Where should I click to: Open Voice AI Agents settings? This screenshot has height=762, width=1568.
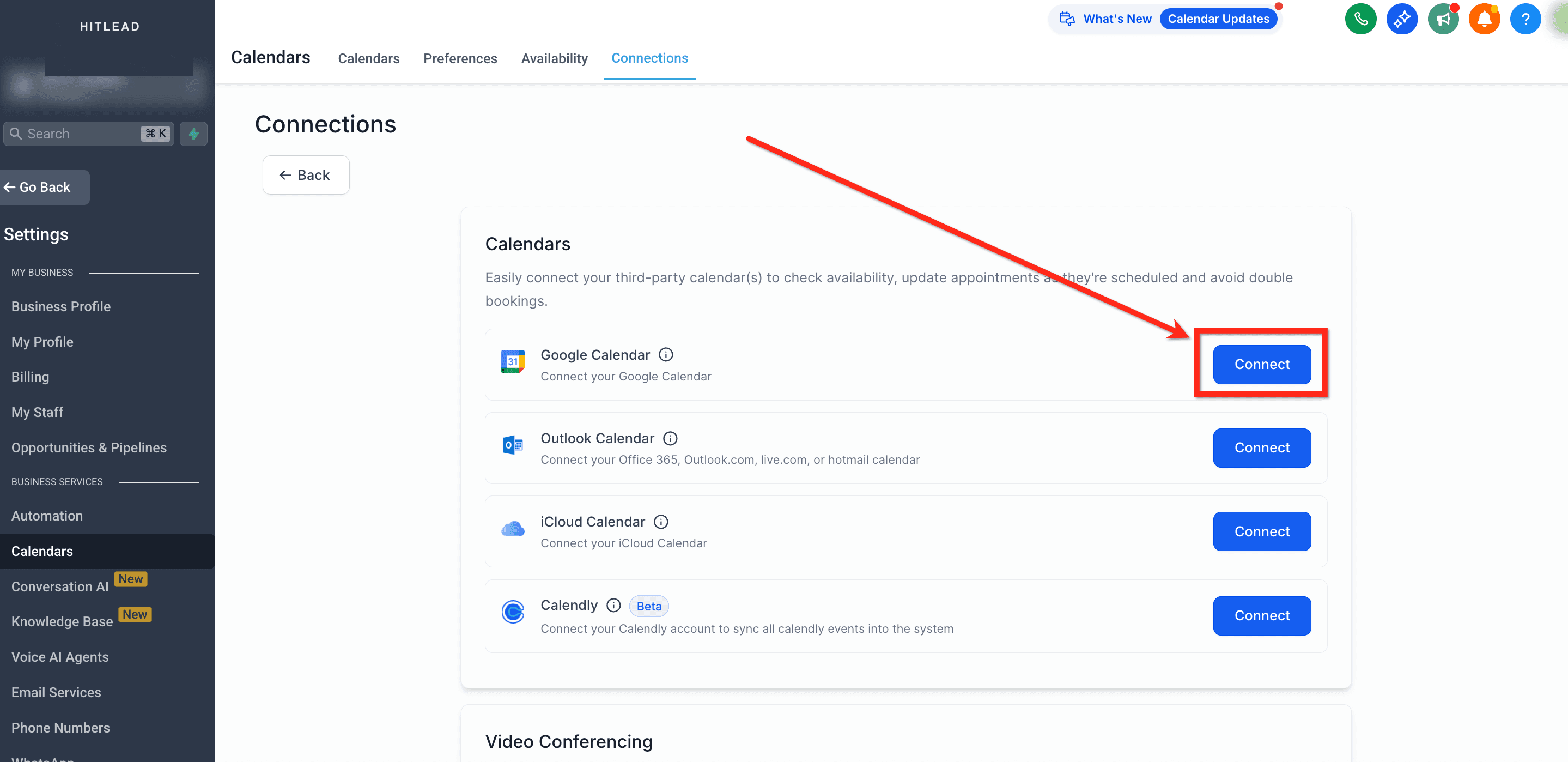(x=59, y=657)
